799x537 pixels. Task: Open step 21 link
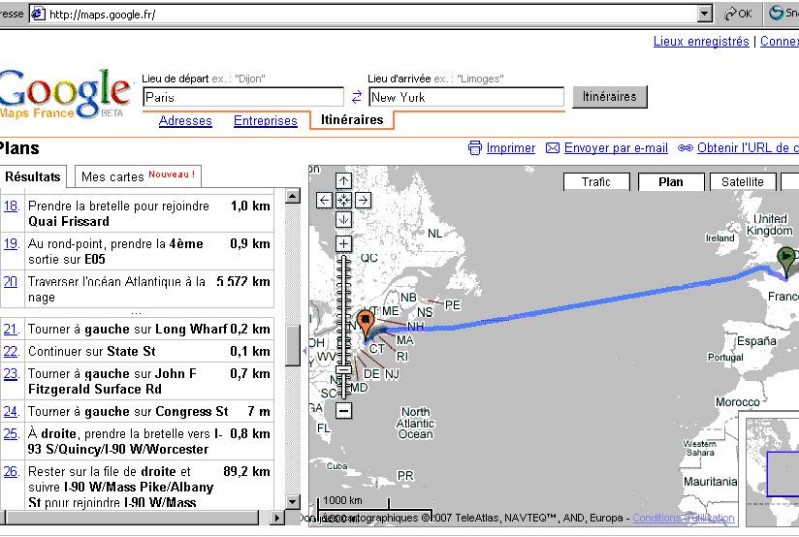11,329
